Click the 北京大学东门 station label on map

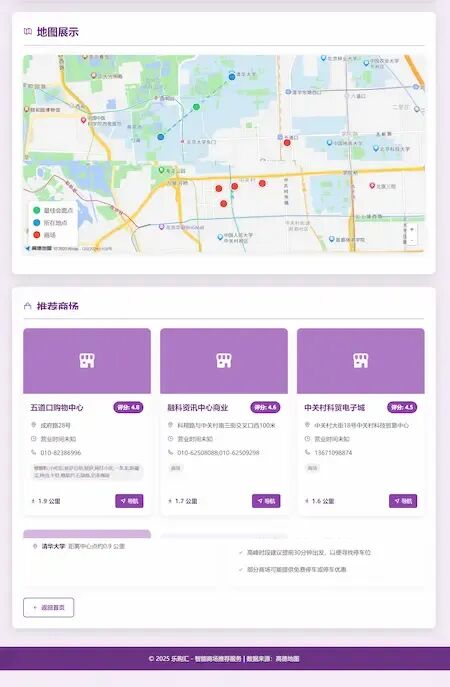point(202,142)
